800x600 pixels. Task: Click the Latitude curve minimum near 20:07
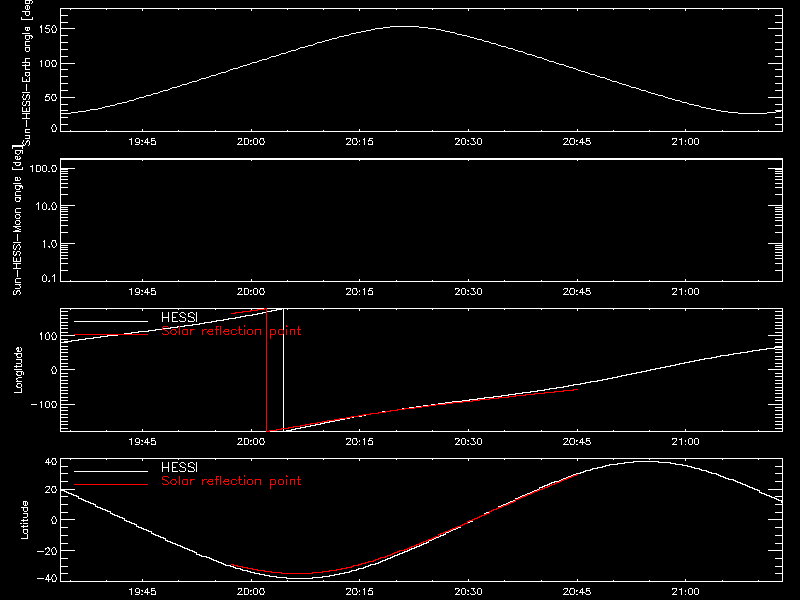[x=300, y=578]
